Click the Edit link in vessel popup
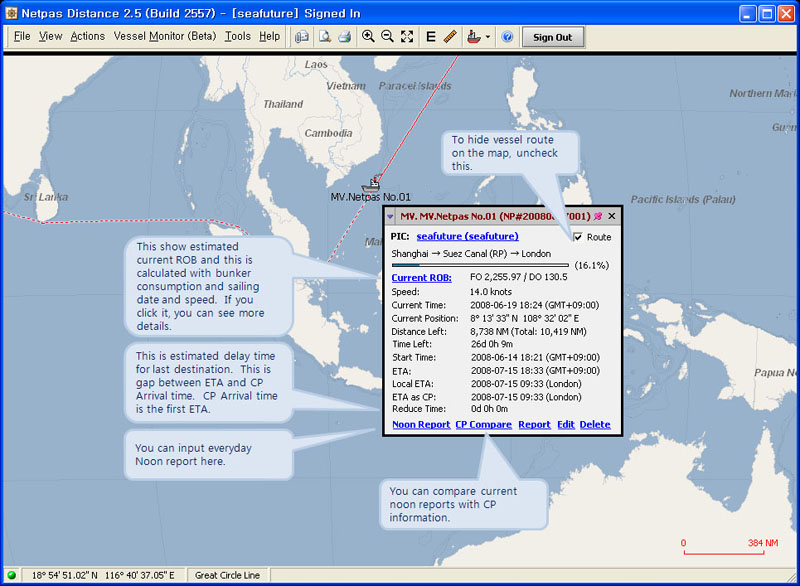The image size is (800, 586). tap(566, 424)
